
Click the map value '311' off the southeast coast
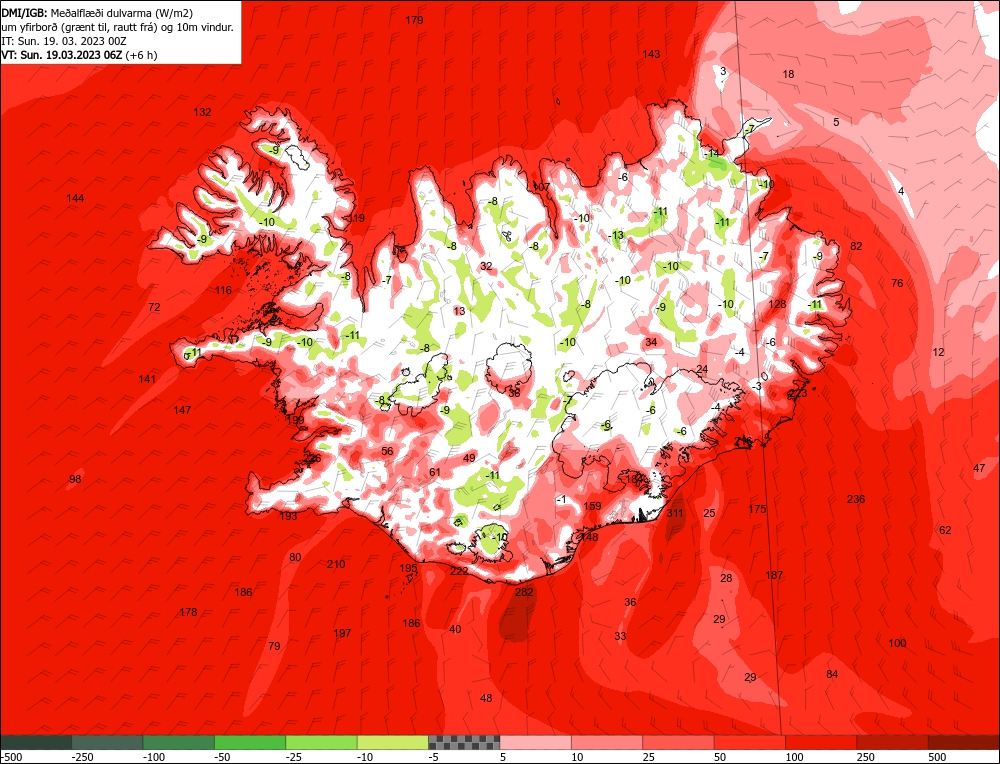[675, 513]
